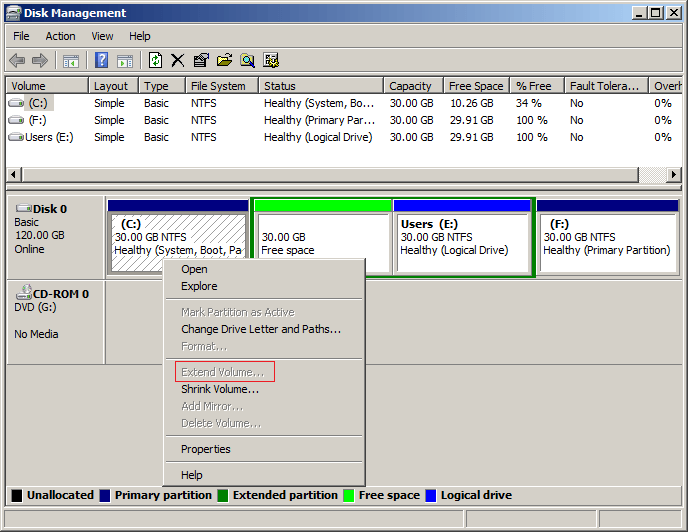The height and width of the screenshot is (532, 688).
Task: Click the rightmost settings toolbar icon
Action: (x=271, y=61)
